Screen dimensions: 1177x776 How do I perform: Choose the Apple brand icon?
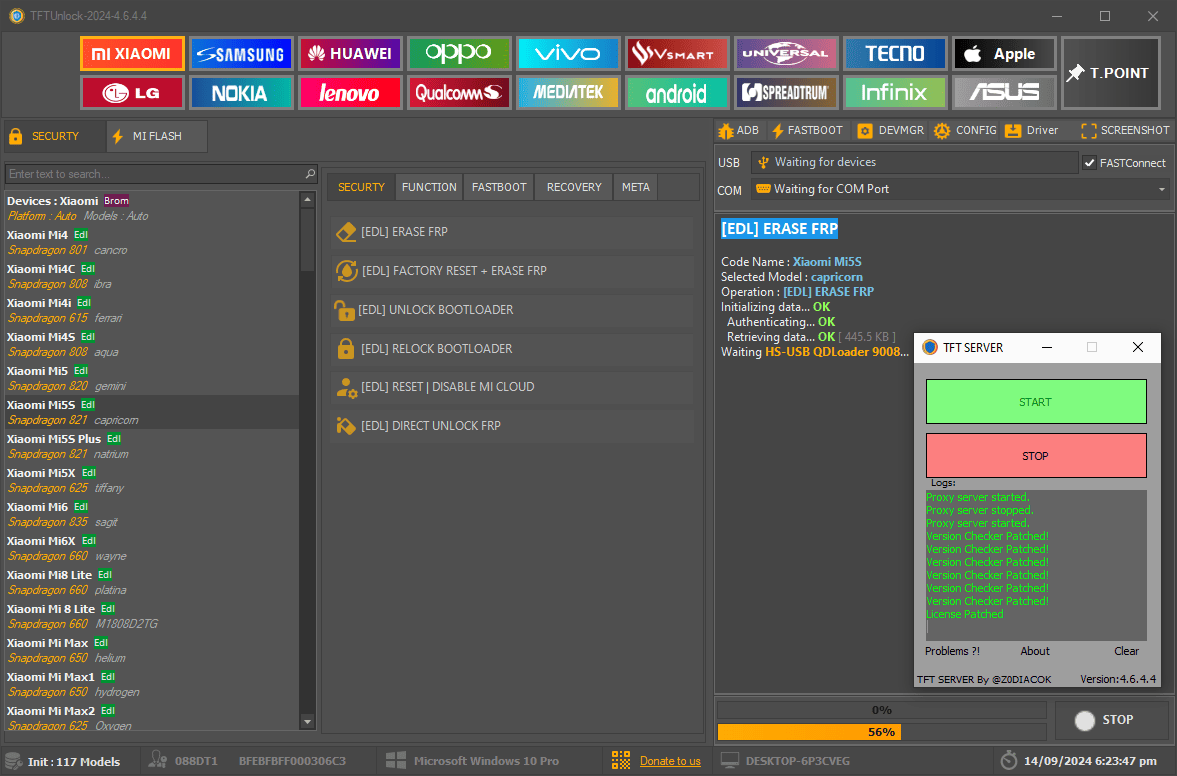pyautogui.click(x=1004, y=53)
